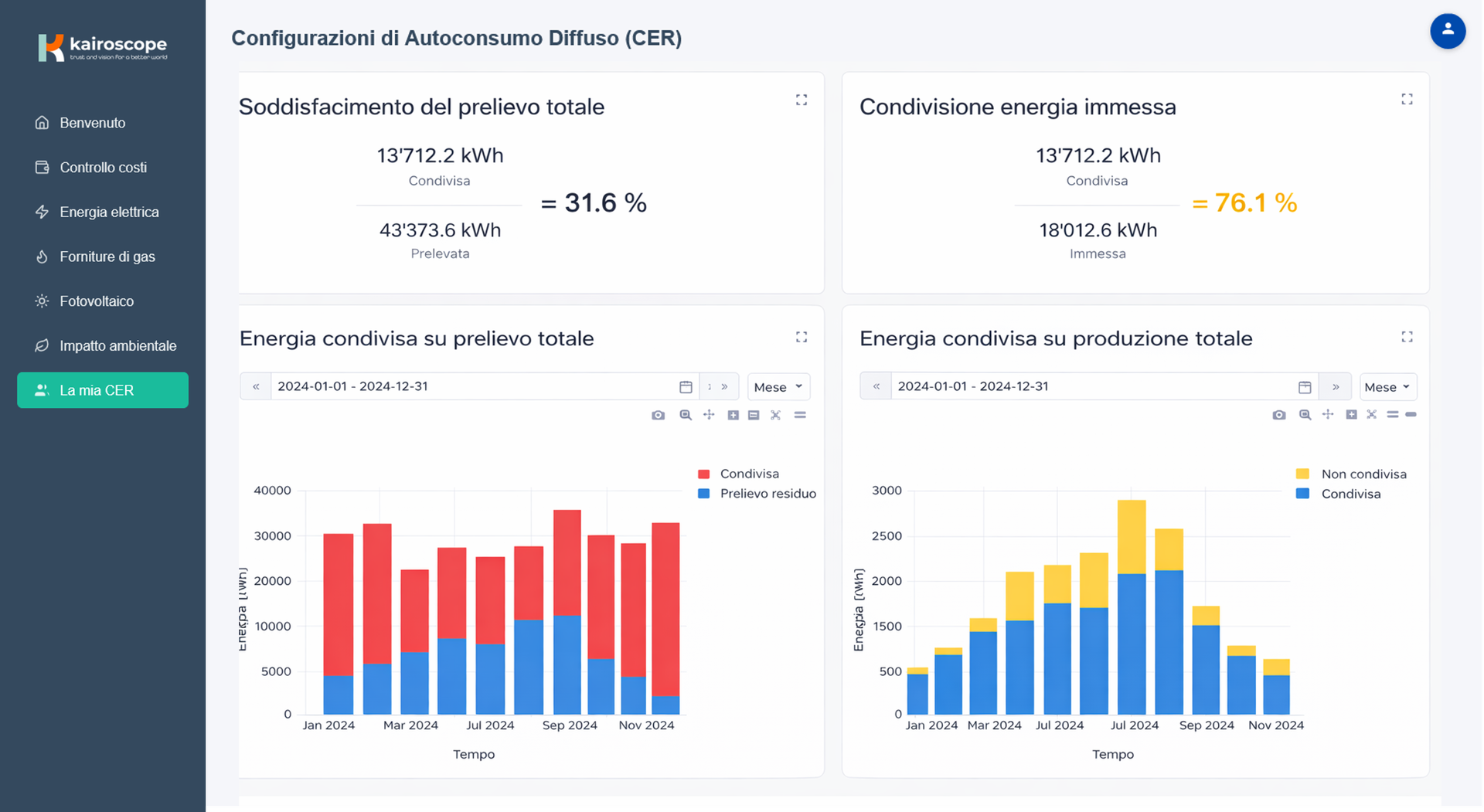Open Mese dropdown on produzione totale chart
Screen dimensions: 1484x812
click(x=1387, y=387)
